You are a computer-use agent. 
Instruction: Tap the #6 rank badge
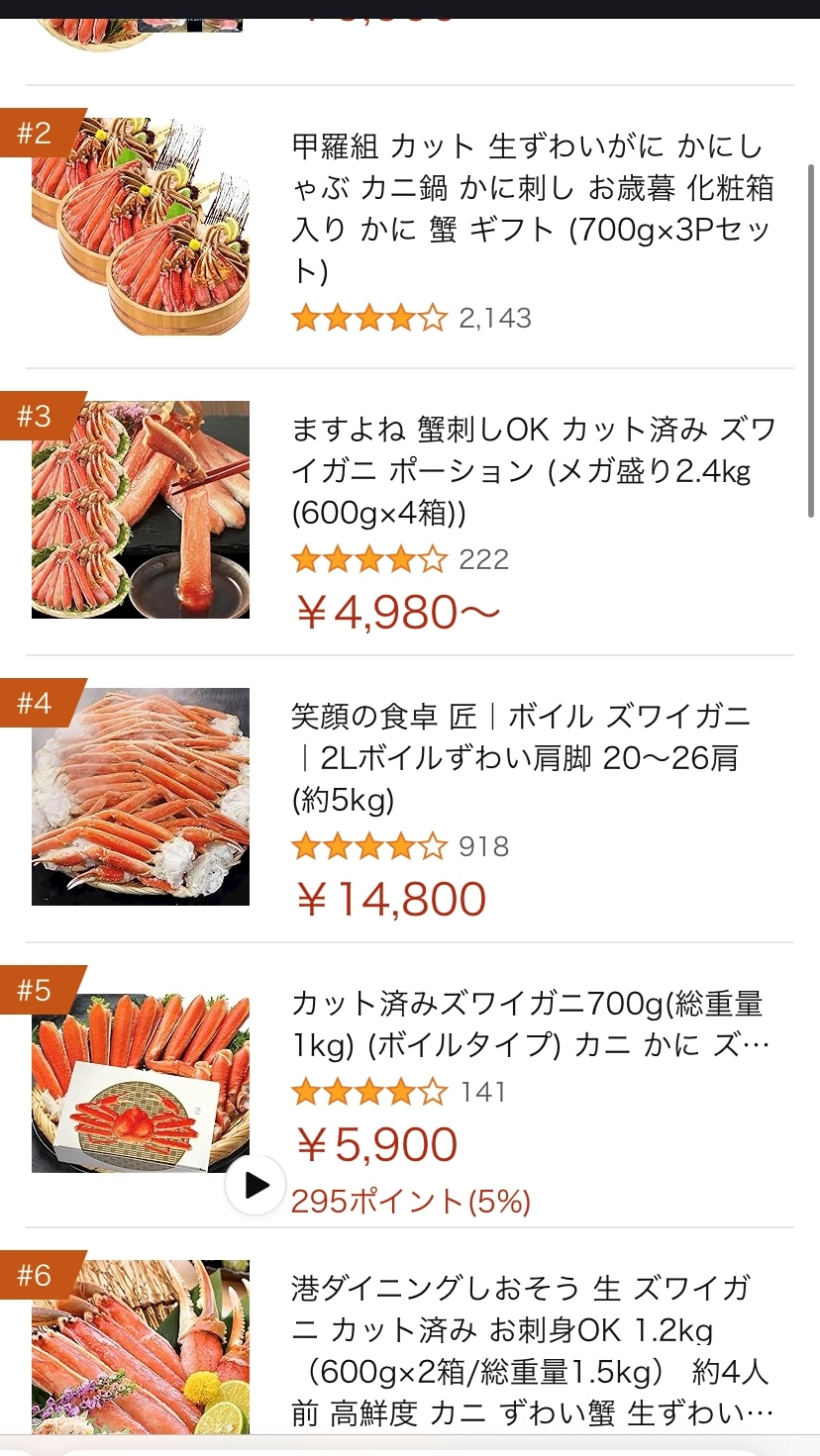pyautogui.click(x=40, y=1276)
